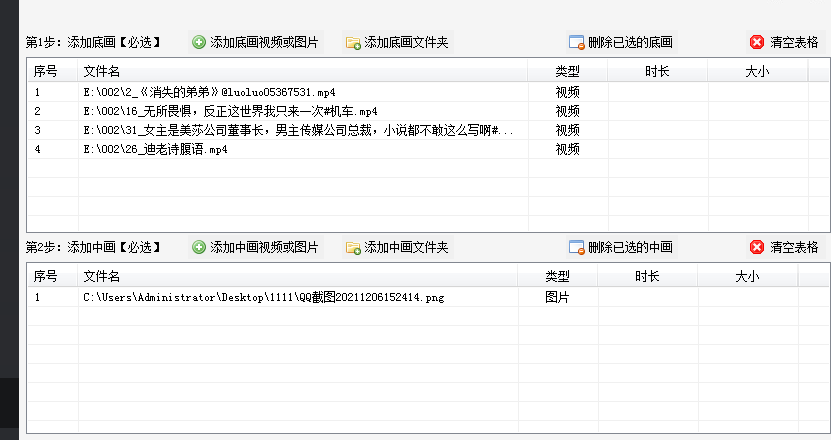The image size is (831, 440).
Task: Open 添加底画文件夹 to add a folder
Action: [406, 42]
